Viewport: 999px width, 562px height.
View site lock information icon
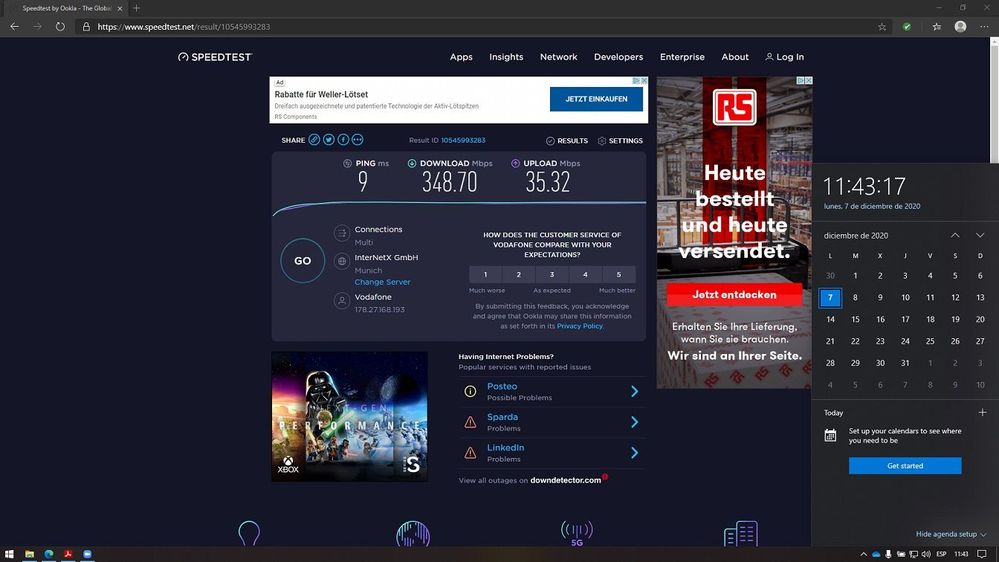pyautogui.click(x=86, y=27)
